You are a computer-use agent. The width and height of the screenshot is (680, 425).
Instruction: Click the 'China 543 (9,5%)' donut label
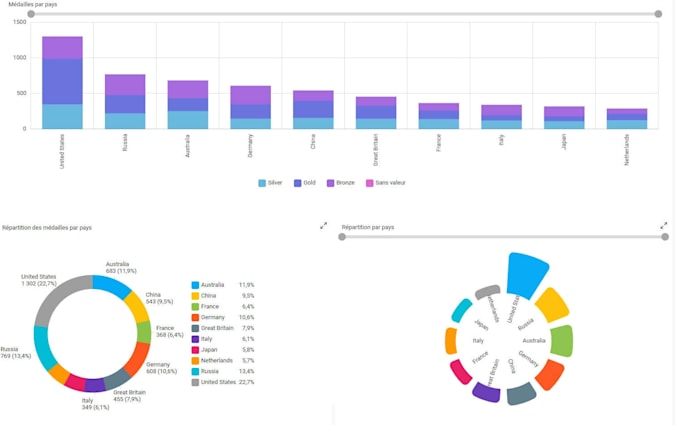click(159, 298)
